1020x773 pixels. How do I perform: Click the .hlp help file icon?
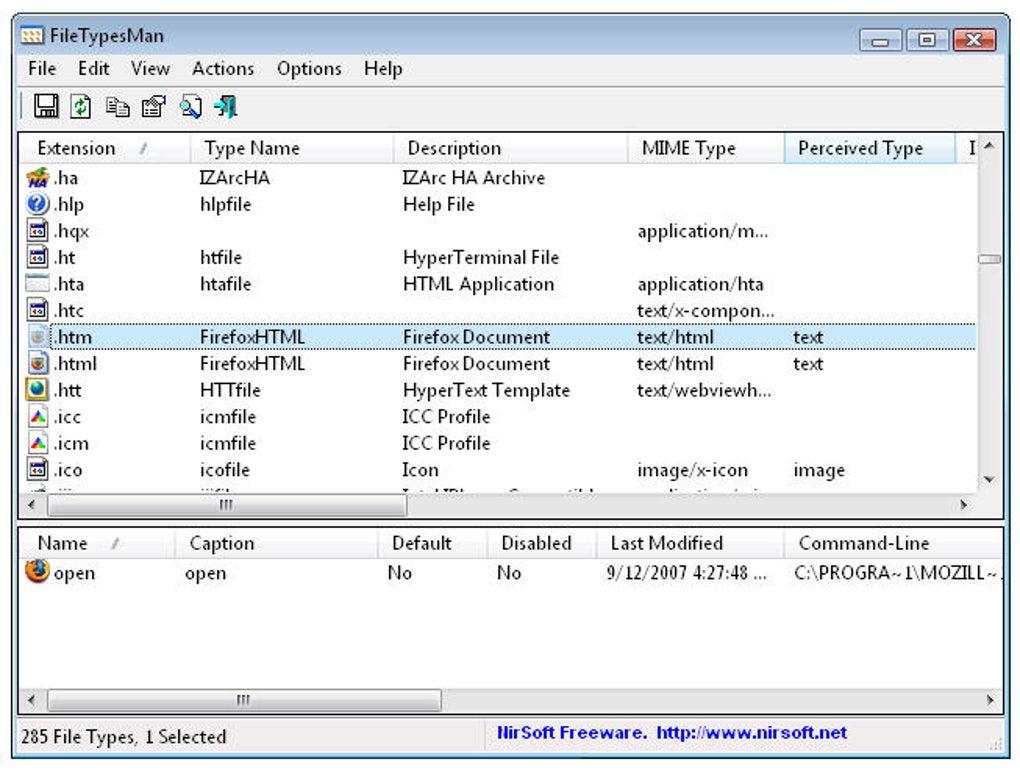pyautogui.click(x=38, y=204)
